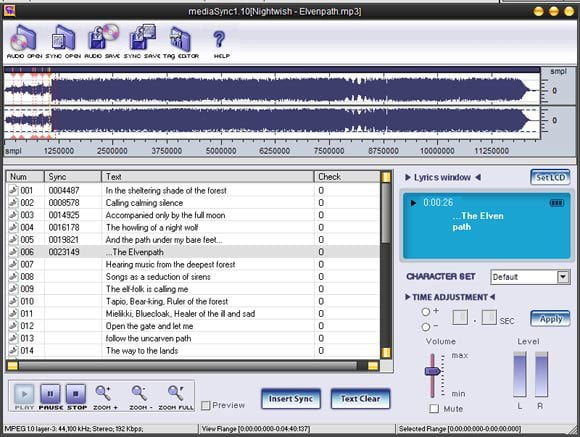
Task: Click the Sync Save toolbar icon
Action: [x=142, y=41]
